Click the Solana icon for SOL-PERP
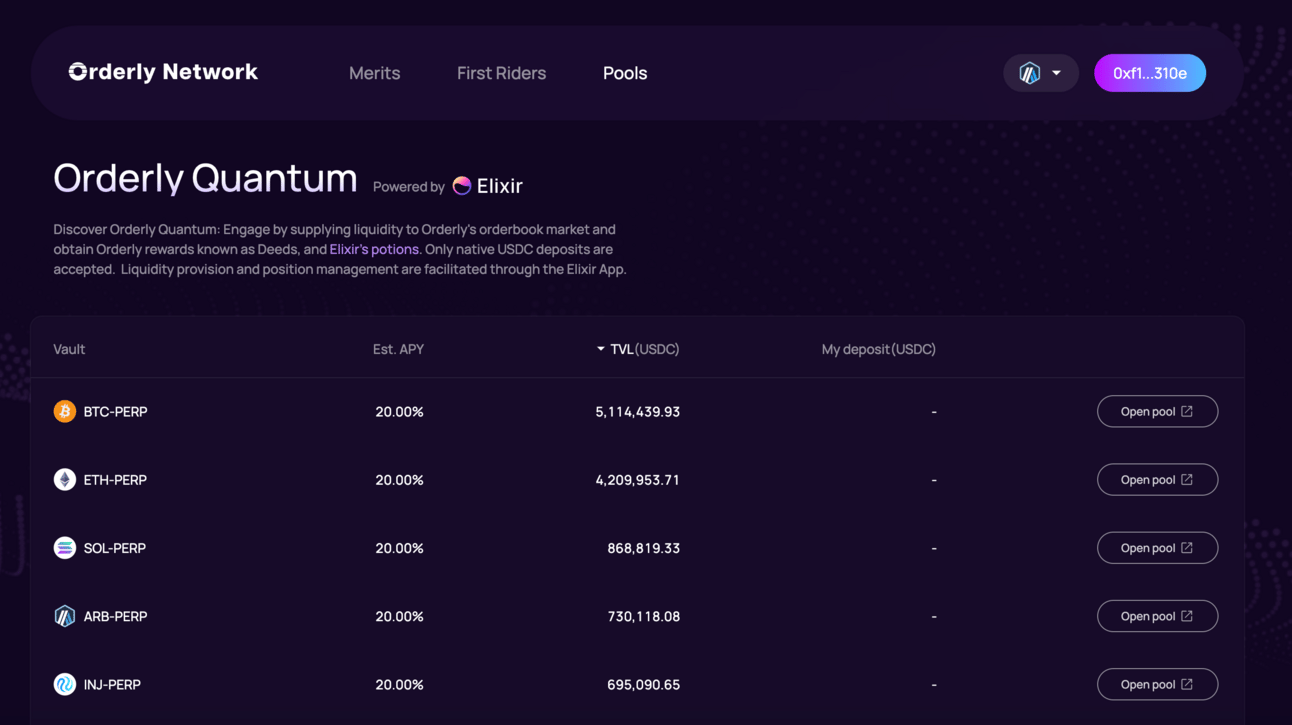 (65, 548)
